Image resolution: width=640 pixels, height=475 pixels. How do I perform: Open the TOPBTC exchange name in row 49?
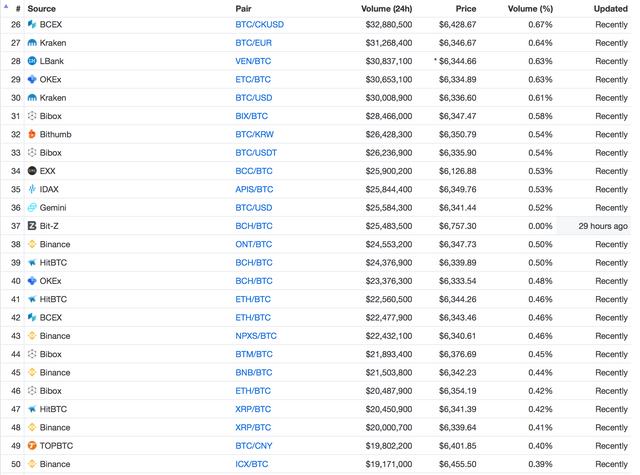point(56,446)
